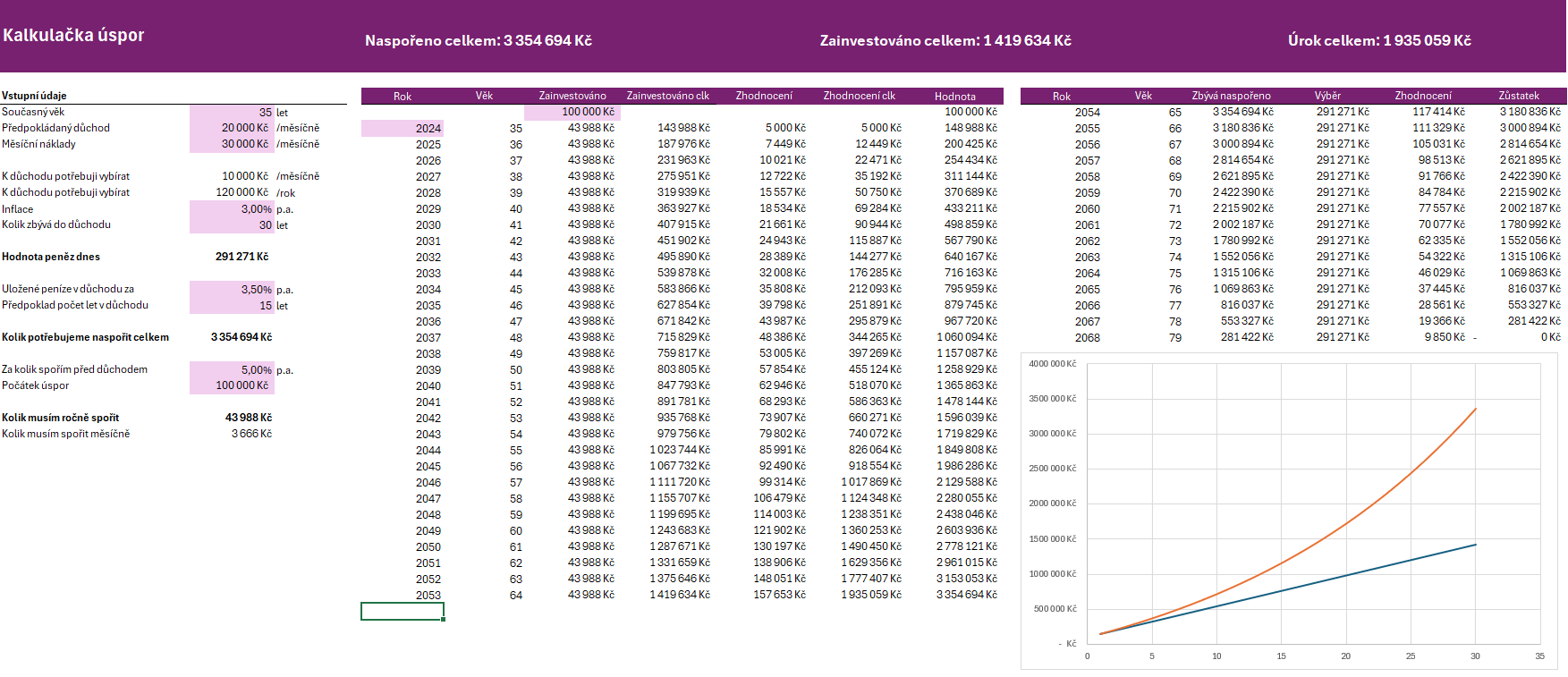
Task: Select the retirement year cell 2054
Action: 1088,113
